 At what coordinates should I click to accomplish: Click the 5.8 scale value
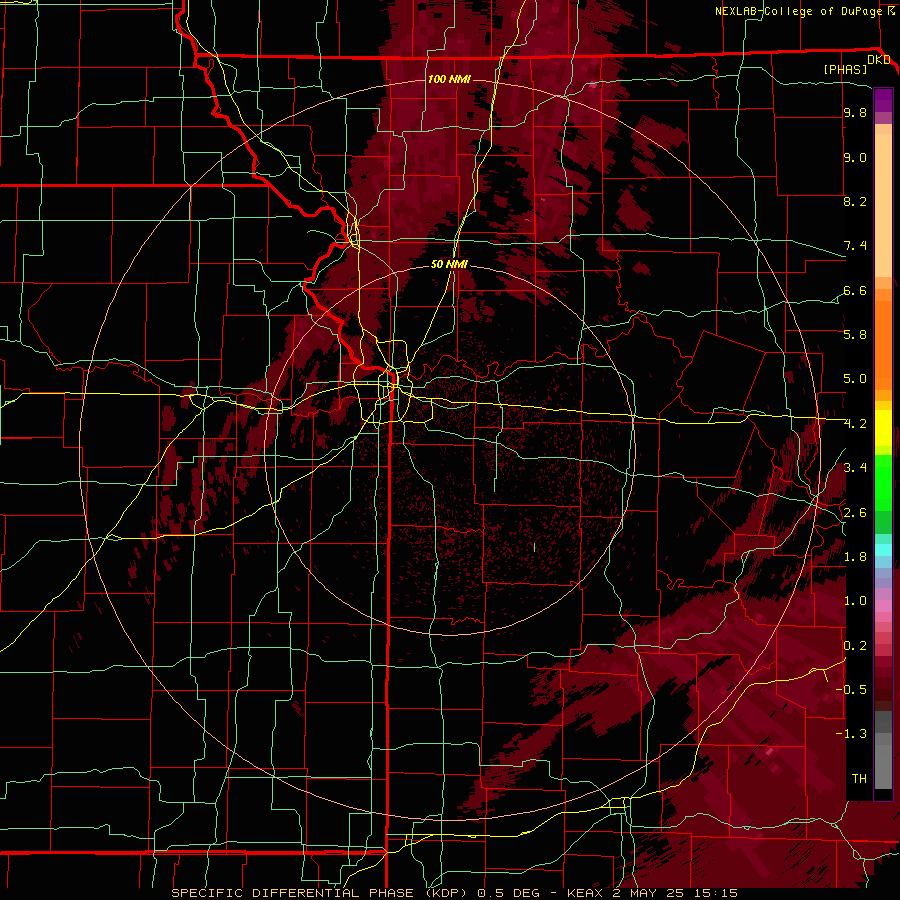pyautogui.click(x=855, y=334)
